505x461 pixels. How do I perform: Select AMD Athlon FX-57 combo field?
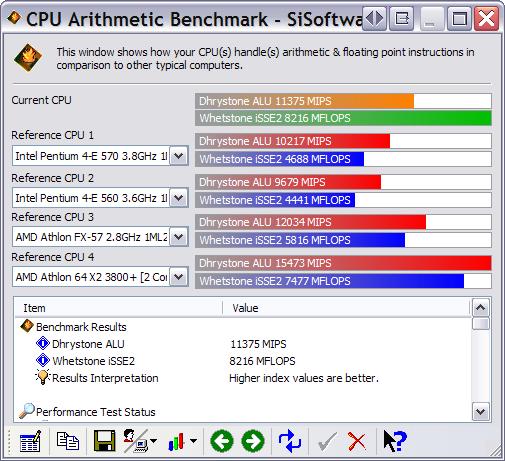point(100,237)
